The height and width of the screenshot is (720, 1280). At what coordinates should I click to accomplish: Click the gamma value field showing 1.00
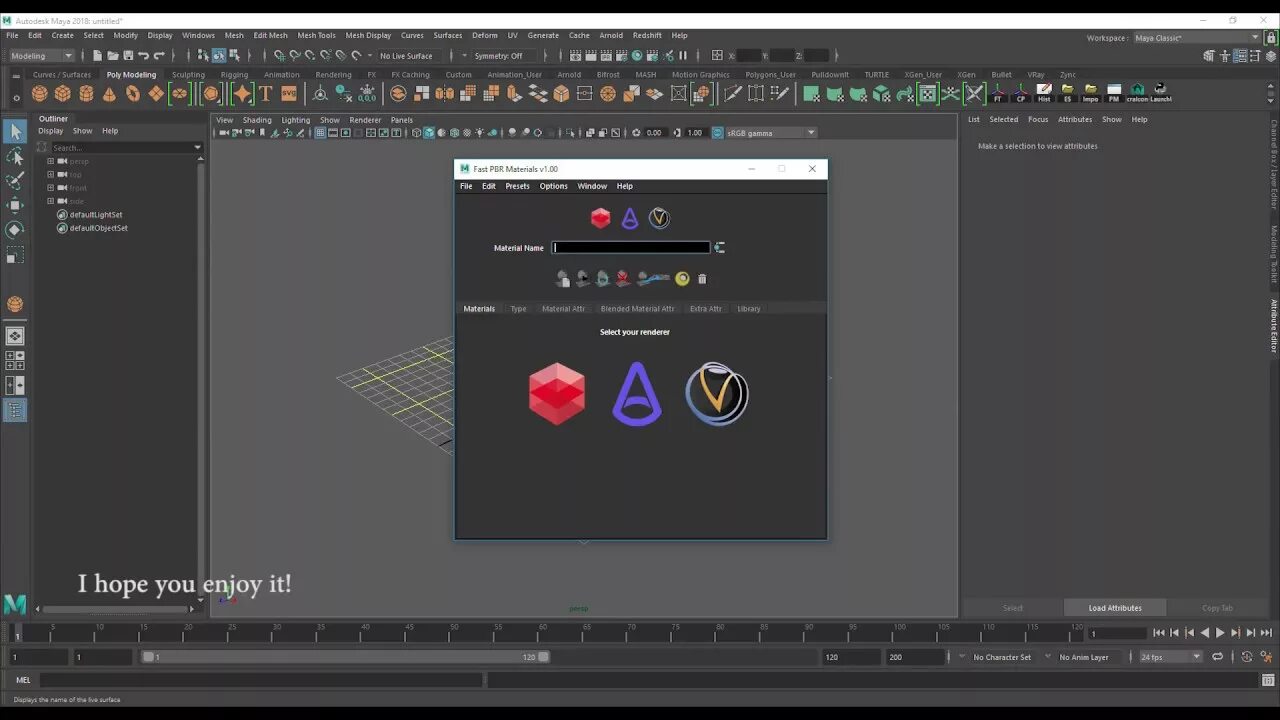694,133
